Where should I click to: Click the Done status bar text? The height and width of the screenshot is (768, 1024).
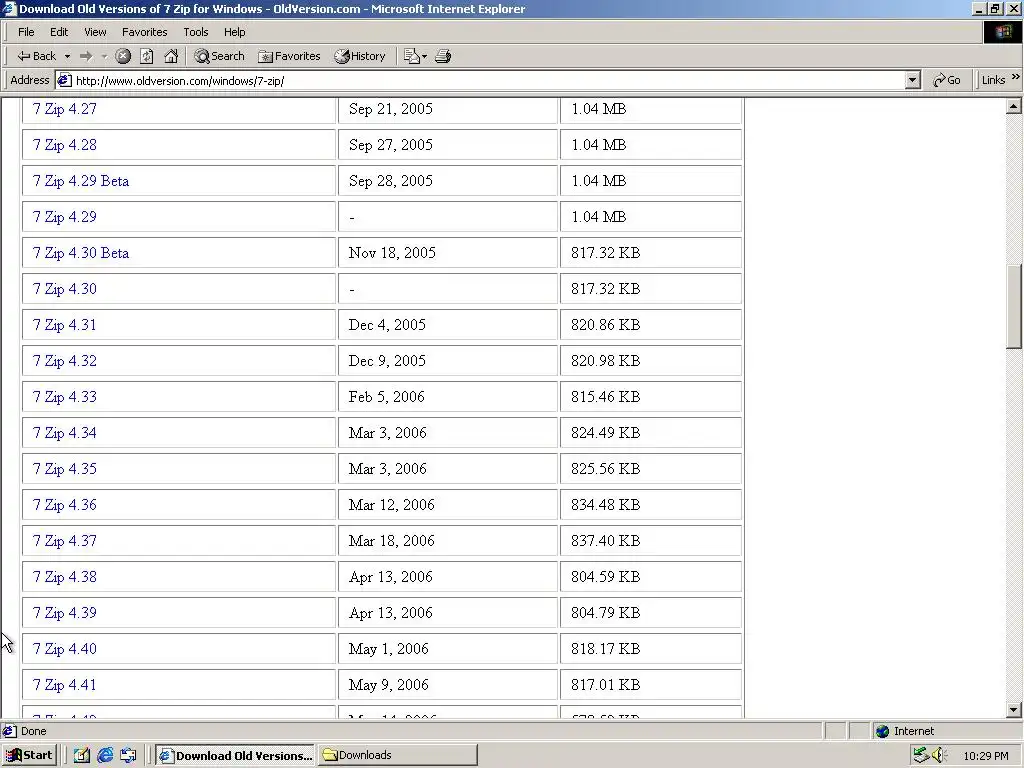[33, 731]
